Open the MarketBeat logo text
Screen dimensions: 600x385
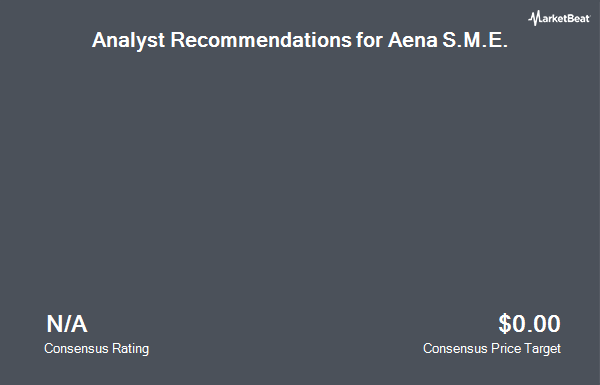(x=559, y=18)
